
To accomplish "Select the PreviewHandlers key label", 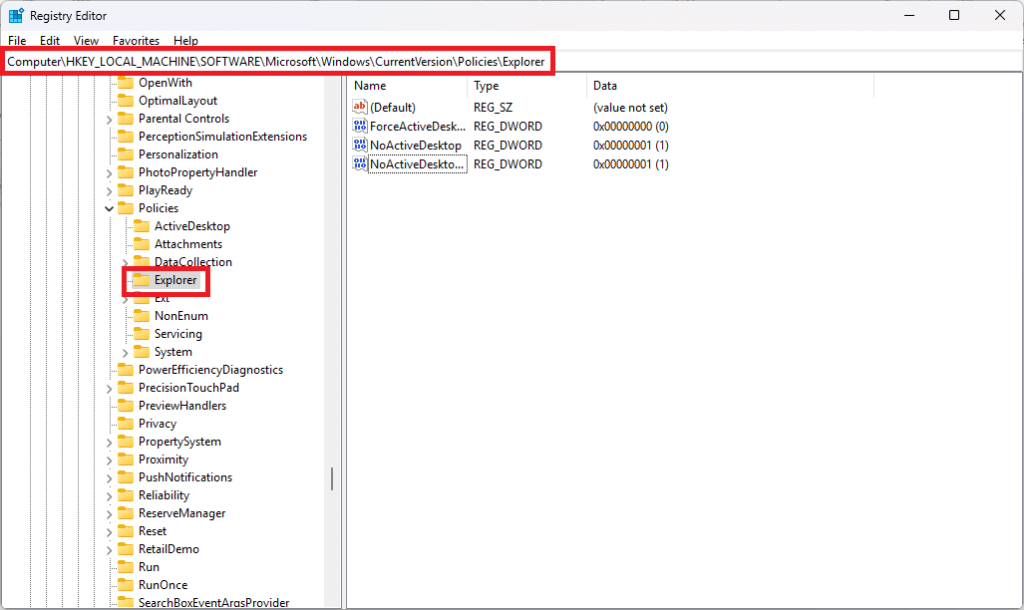I will [x=182, y=406].
